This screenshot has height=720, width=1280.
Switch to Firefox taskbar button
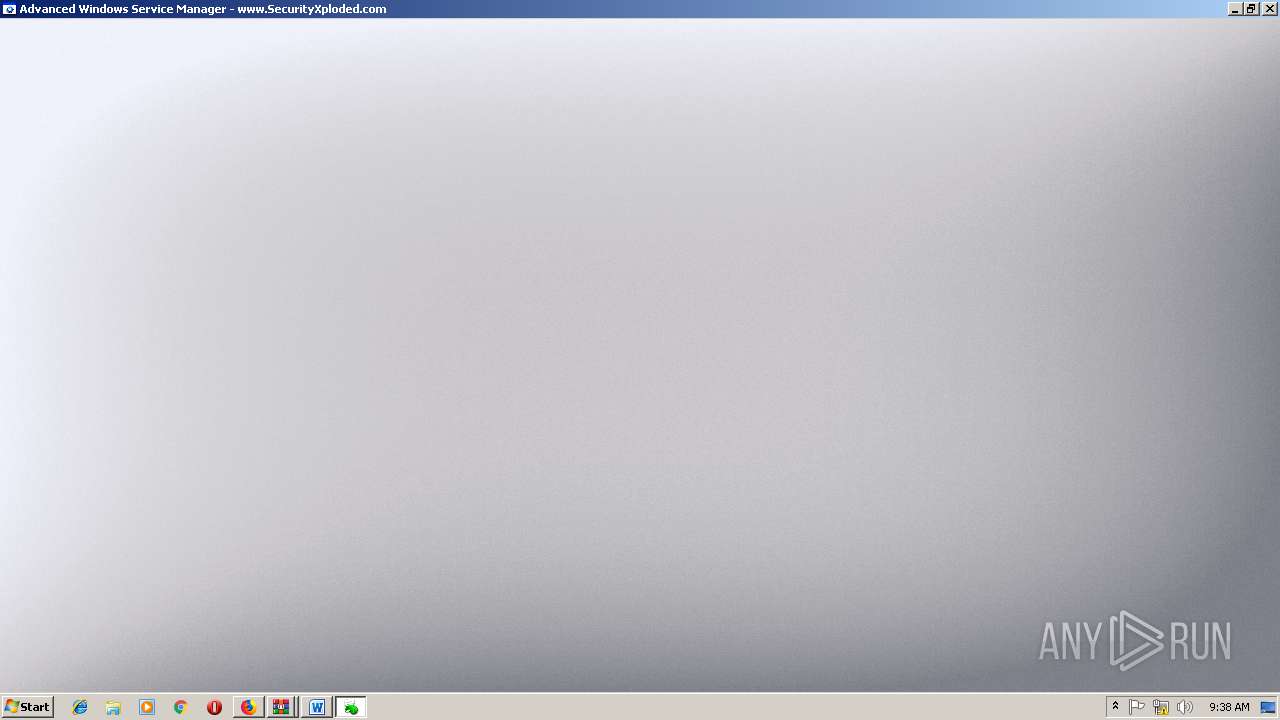point(248,707)
